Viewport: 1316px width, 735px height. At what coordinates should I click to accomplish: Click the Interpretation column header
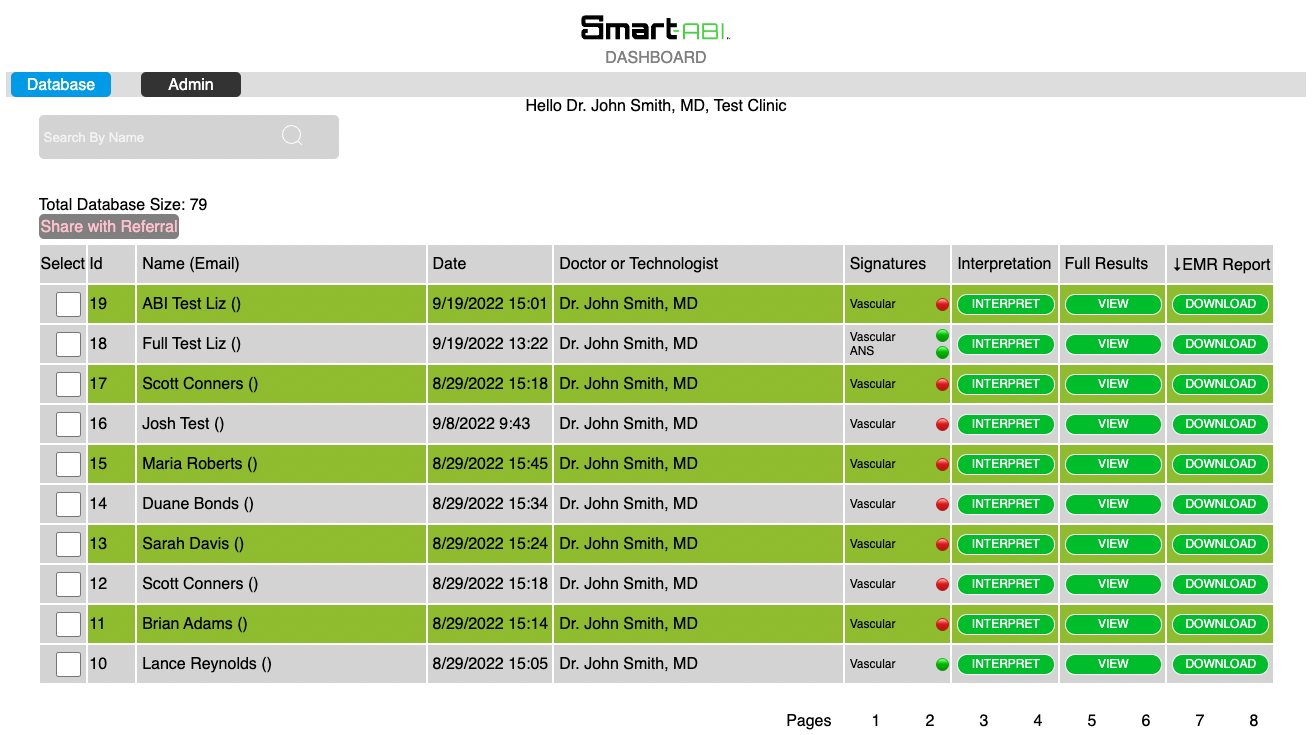[x=1005, y=264]
